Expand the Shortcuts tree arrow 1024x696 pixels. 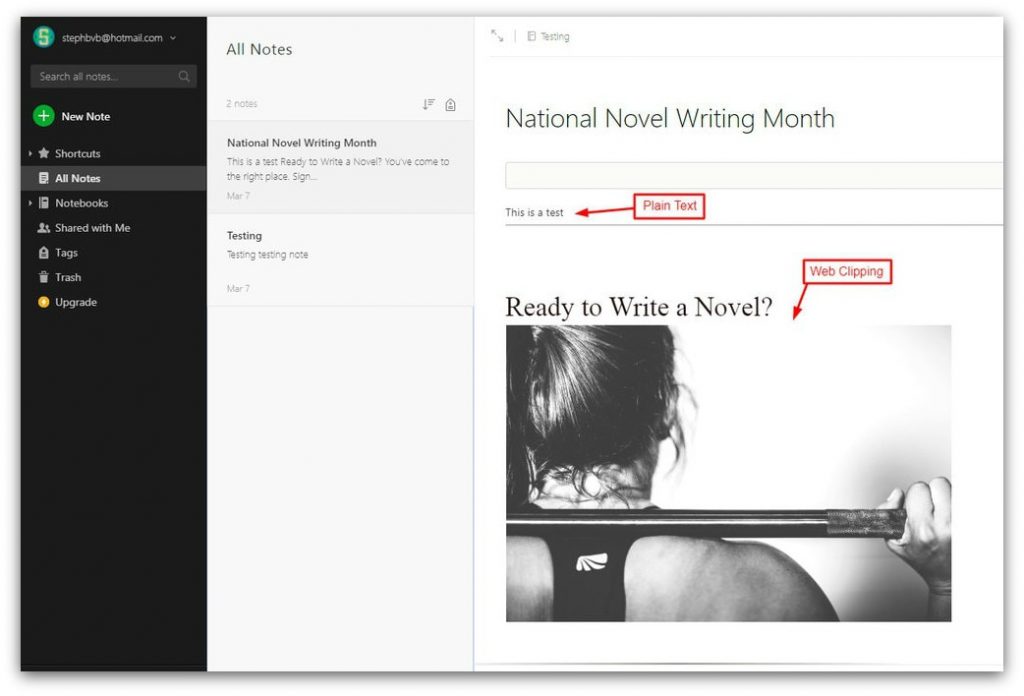30,153
